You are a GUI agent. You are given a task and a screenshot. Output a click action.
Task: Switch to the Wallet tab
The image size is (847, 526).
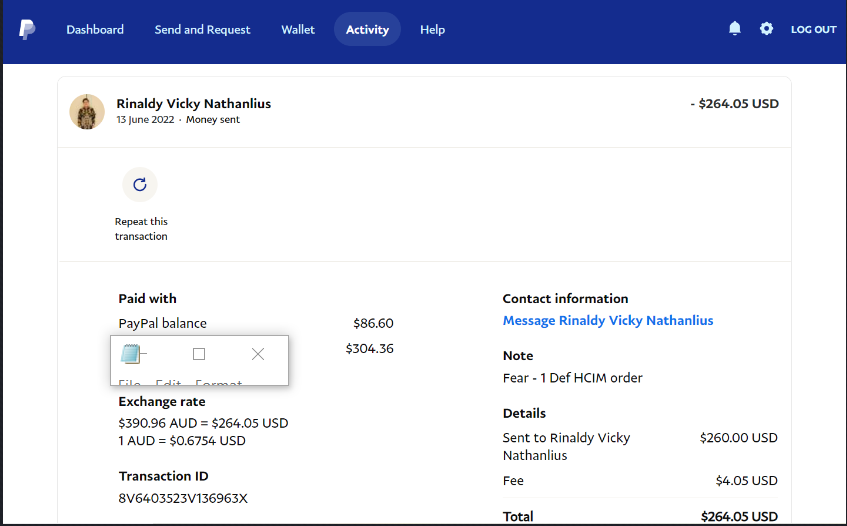click(x=298, y=30)
